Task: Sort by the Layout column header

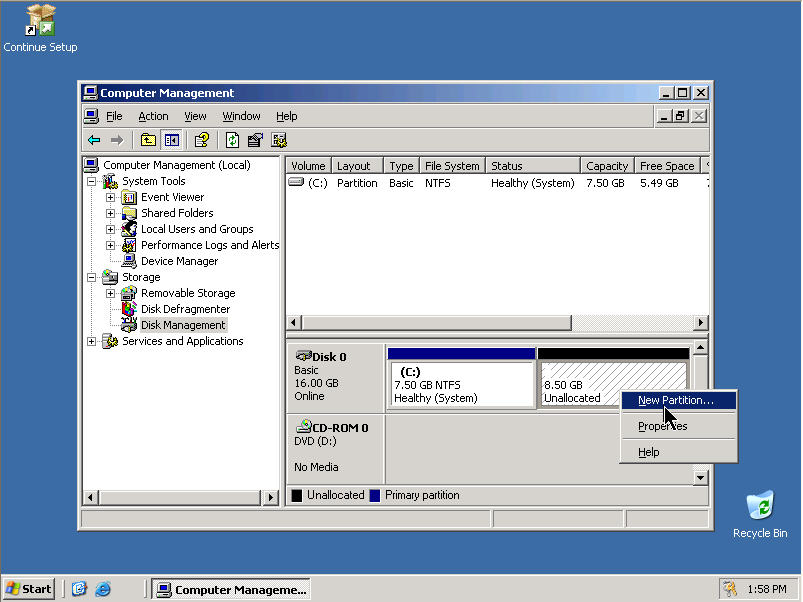Action: (x=357, y=166)
